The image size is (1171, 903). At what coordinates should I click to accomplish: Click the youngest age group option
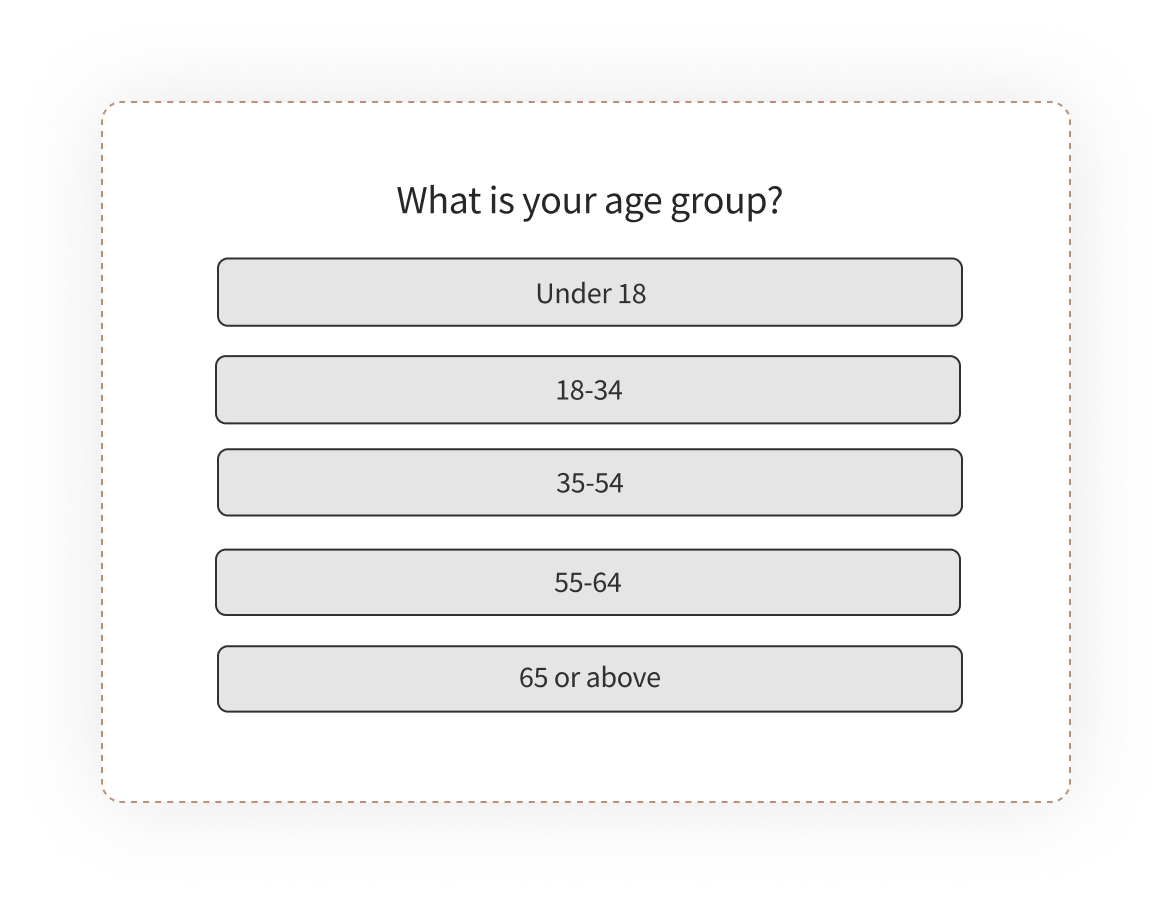pyautogui.click(x=587, y=292)
